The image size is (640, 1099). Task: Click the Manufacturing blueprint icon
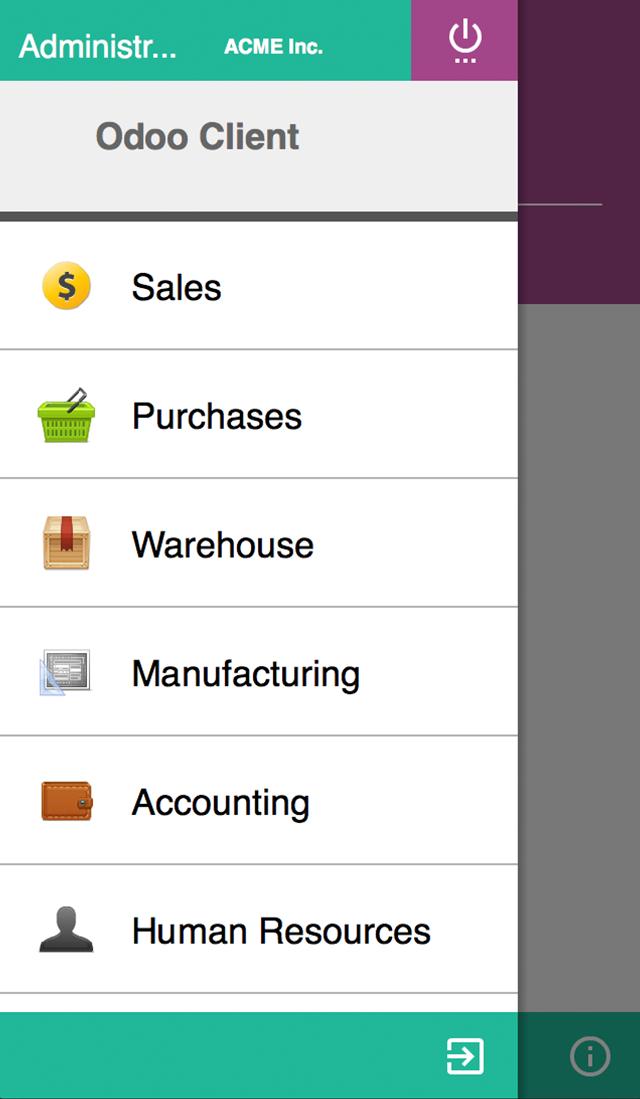[x=66, y=672]
